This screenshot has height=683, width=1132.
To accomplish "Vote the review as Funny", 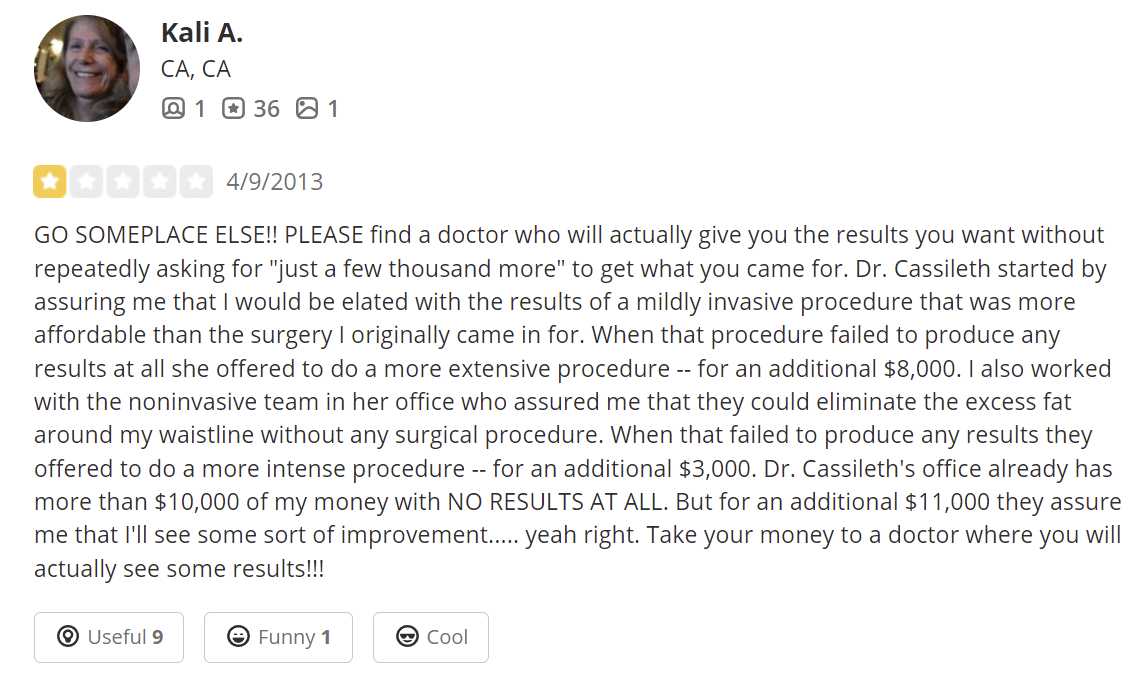I will 278,637.
